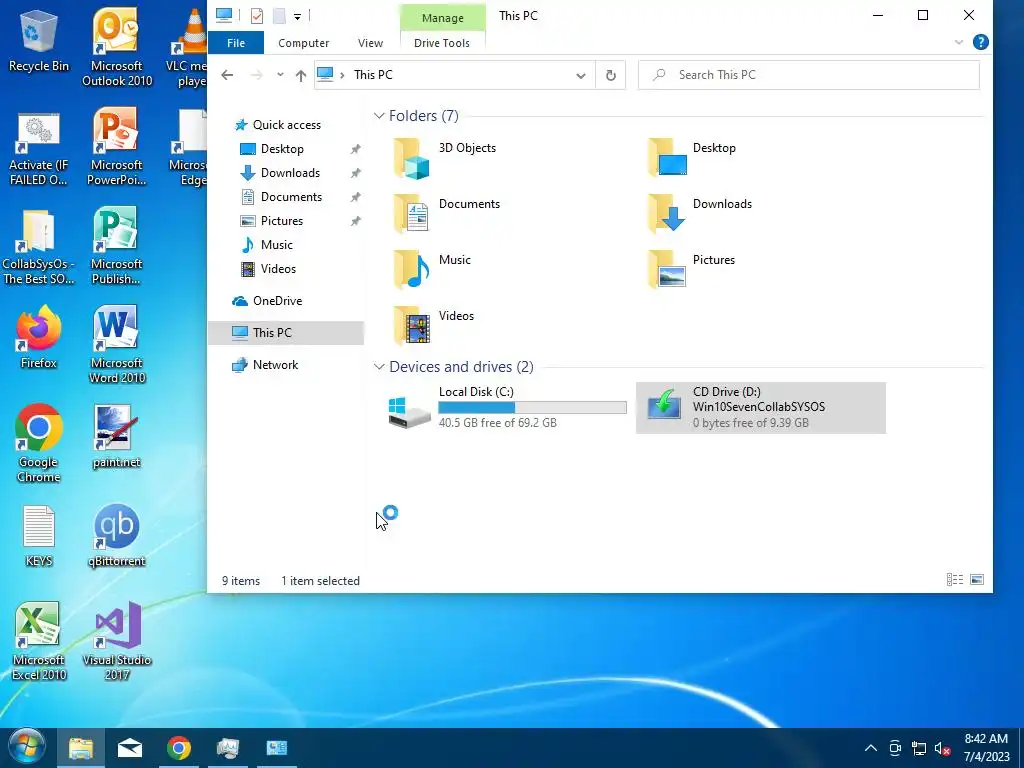This screenshot has width=1024, height=768.
Task: Launch Visual Studio 2017 shortcut
Action: coord(117,641)
